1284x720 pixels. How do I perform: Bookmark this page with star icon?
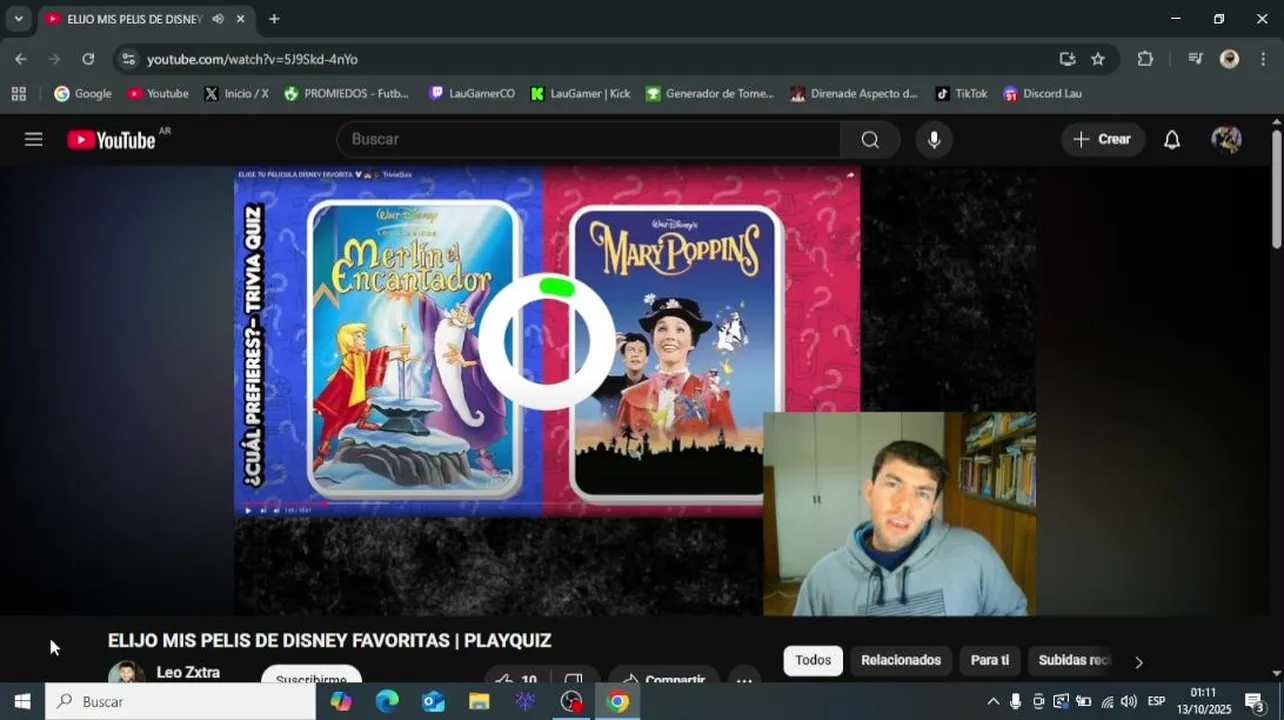pos(1098,59)
